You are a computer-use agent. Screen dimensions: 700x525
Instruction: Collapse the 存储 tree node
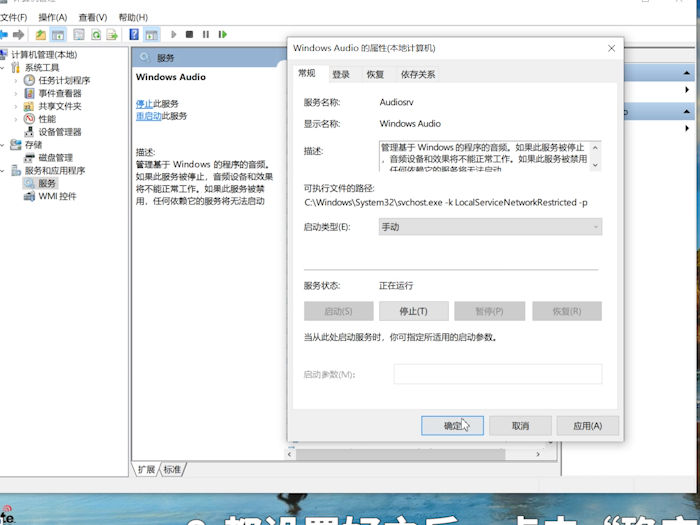[x=4, y=145]
